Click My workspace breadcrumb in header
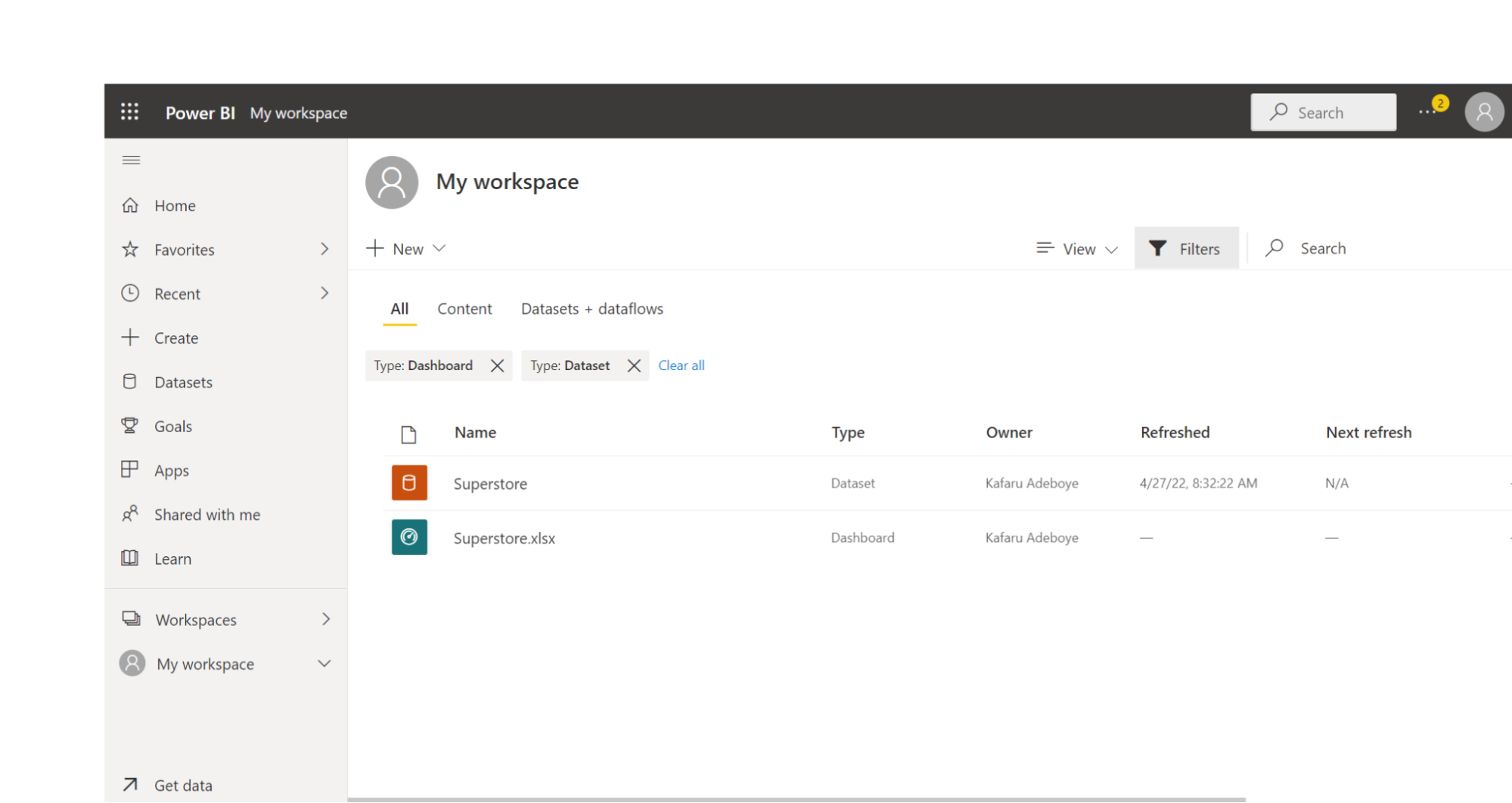The image size is (1512, 803). click(x=299, y=113)
